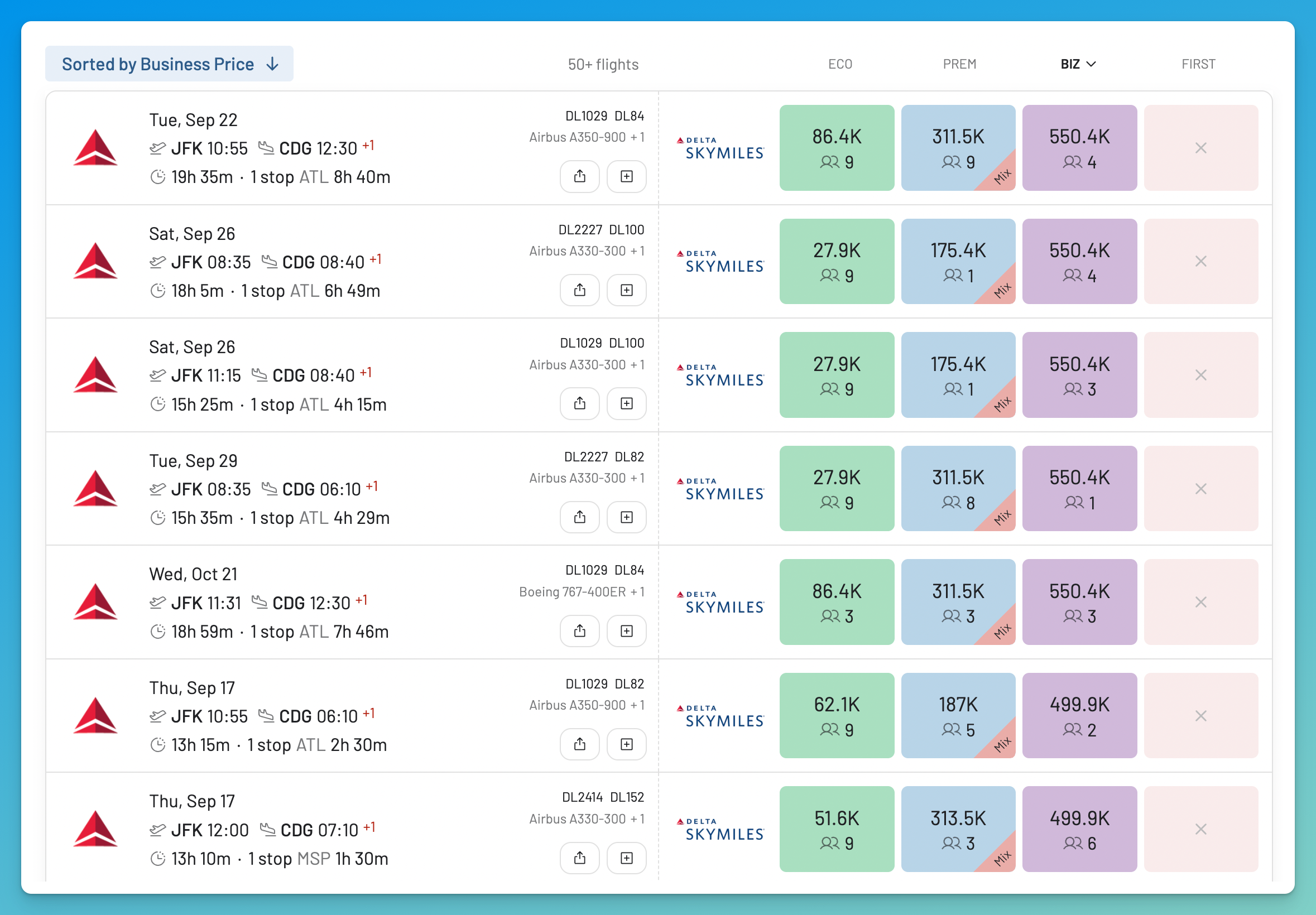
Task: Click Airbus A350-900 label on Sep 22 row
Action: tap(577, 137)
